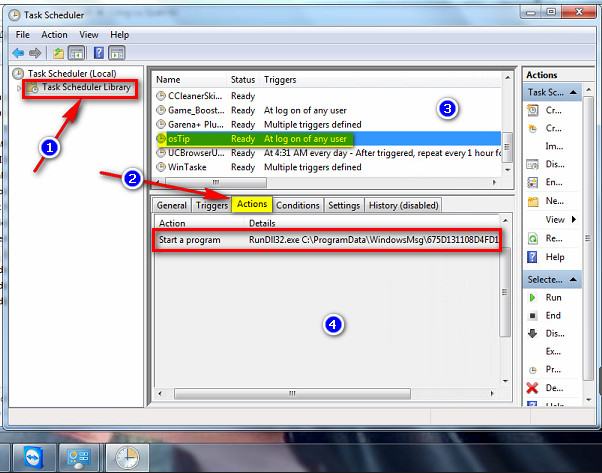The image size is (602, 473).
Task: Collapse the Selected Item actions section
Action: point(573,279)
